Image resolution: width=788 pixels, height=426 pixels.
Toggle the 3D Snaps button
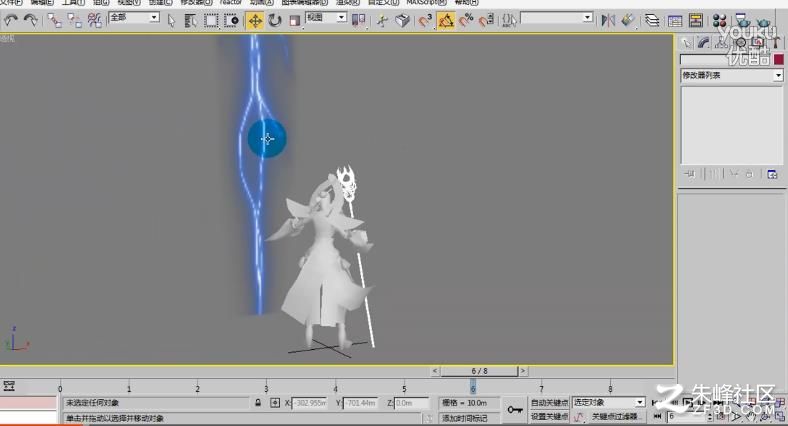tap(425, 21)
